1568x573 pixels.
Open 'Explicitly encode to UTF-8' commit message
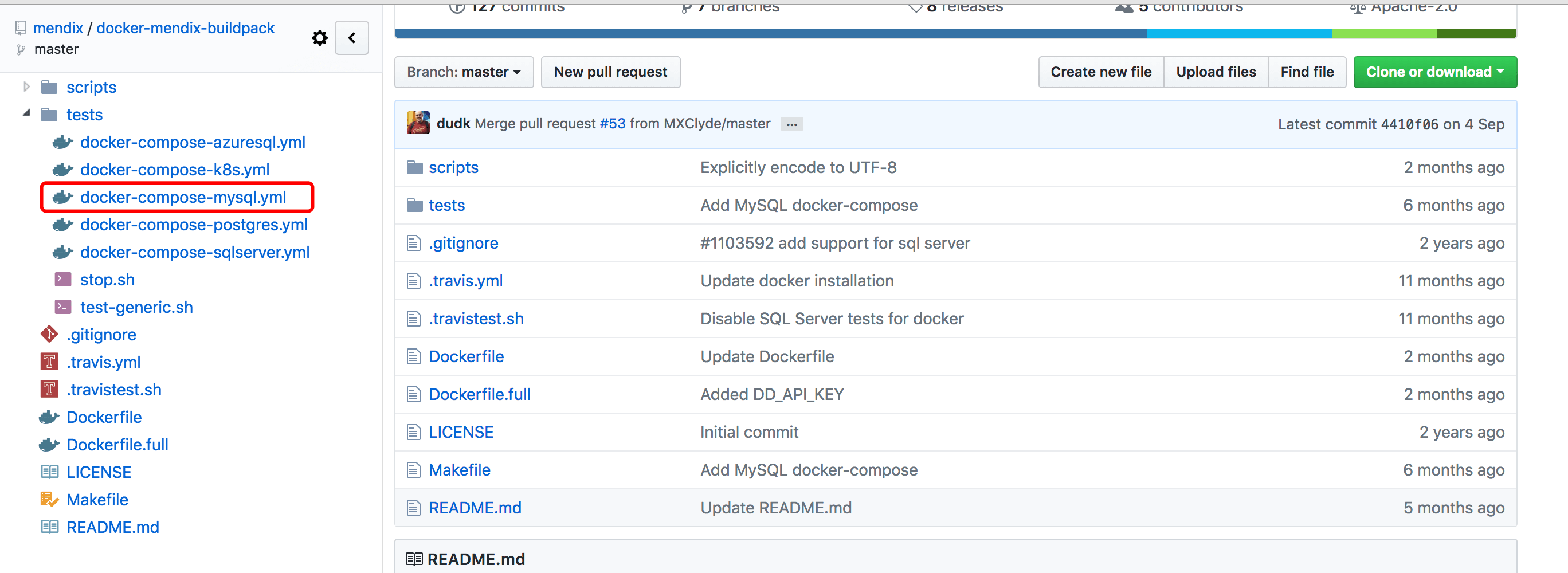tap(798, 167)
